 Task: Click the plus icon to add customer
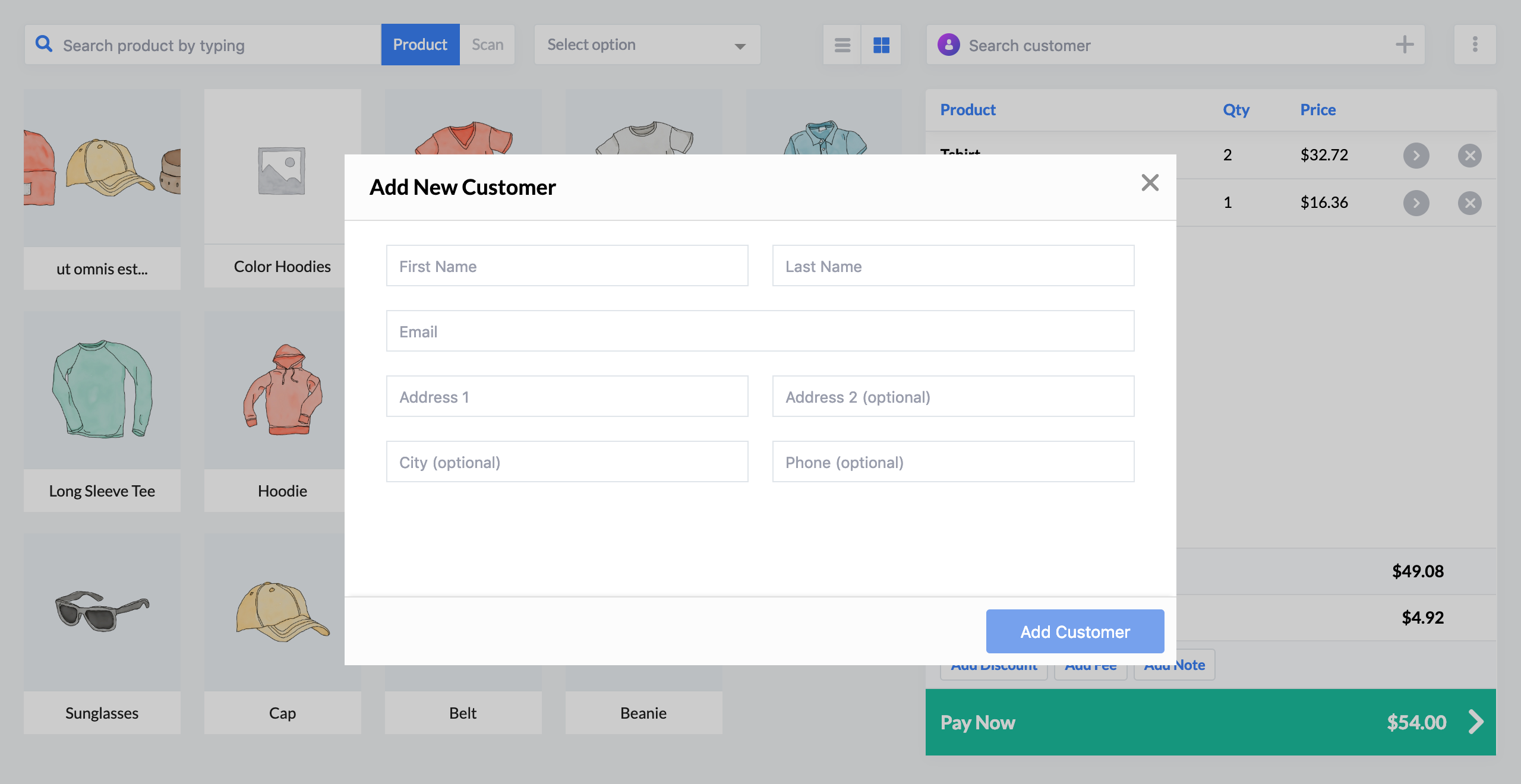pyautogui.click(x=1405, y=45)
